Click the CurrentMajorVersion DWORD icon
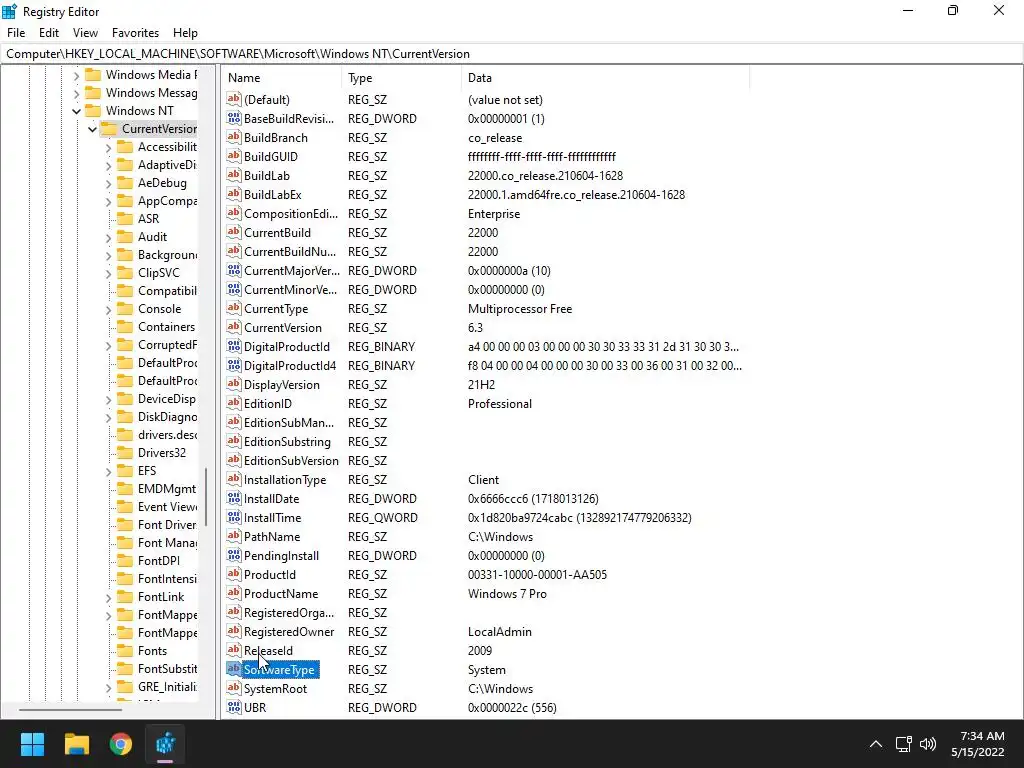 (234, 270)
